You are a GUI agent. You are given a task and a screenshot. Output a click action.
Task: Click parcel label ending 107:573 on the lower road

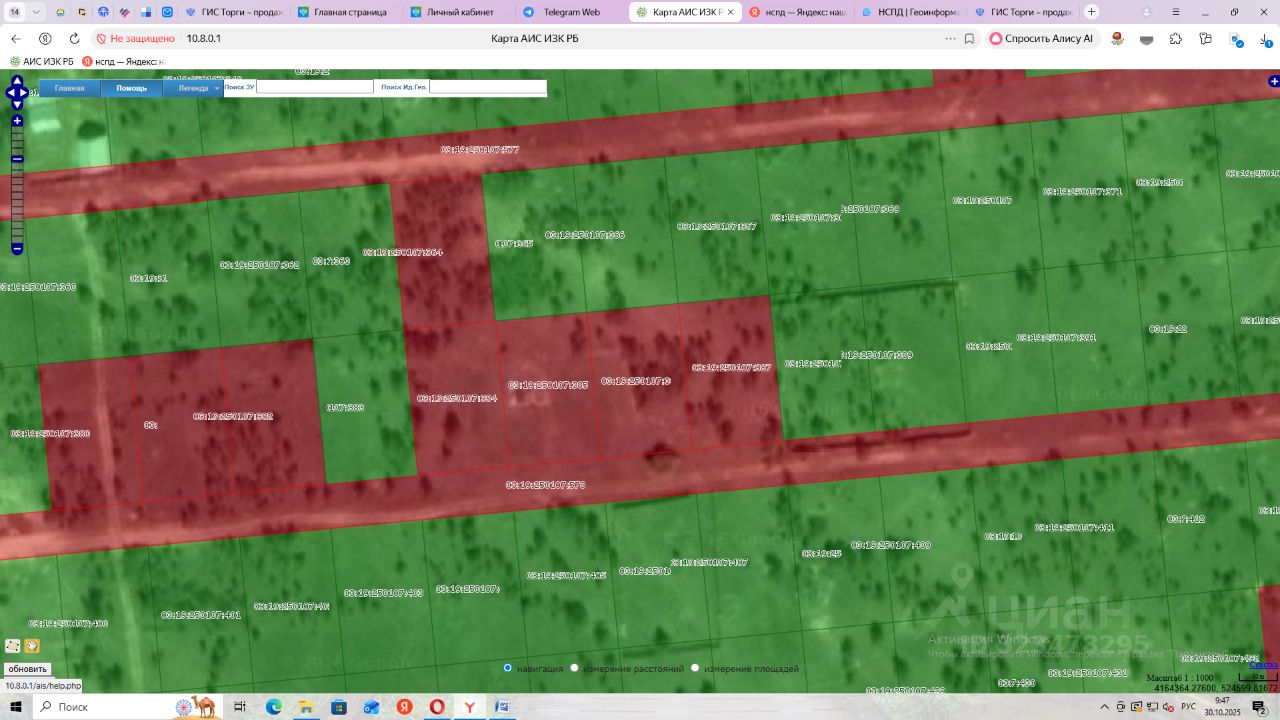coord(545,485)
